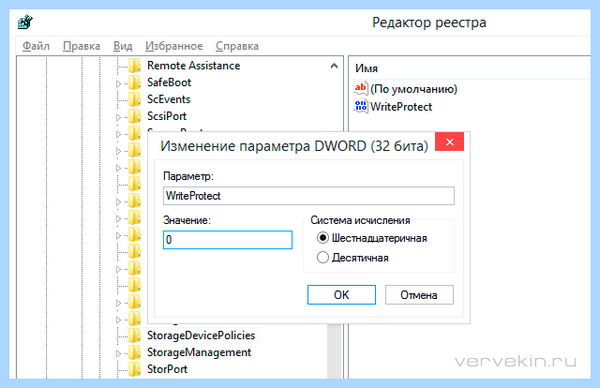Select the WriteProtect value in the list
Screen dimensions: 600x388
point(401,106)
